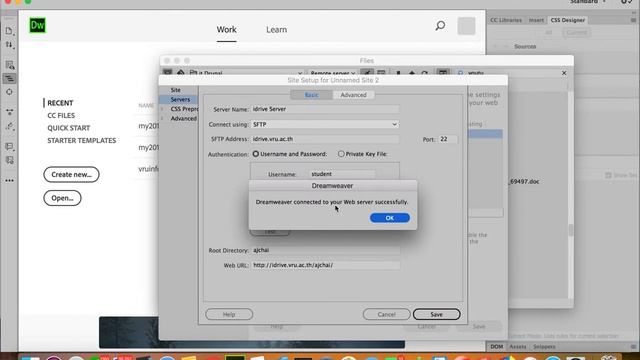Click Help in the server dialog
Viewport: 640px width, 360px height.
tap(229, 314)
